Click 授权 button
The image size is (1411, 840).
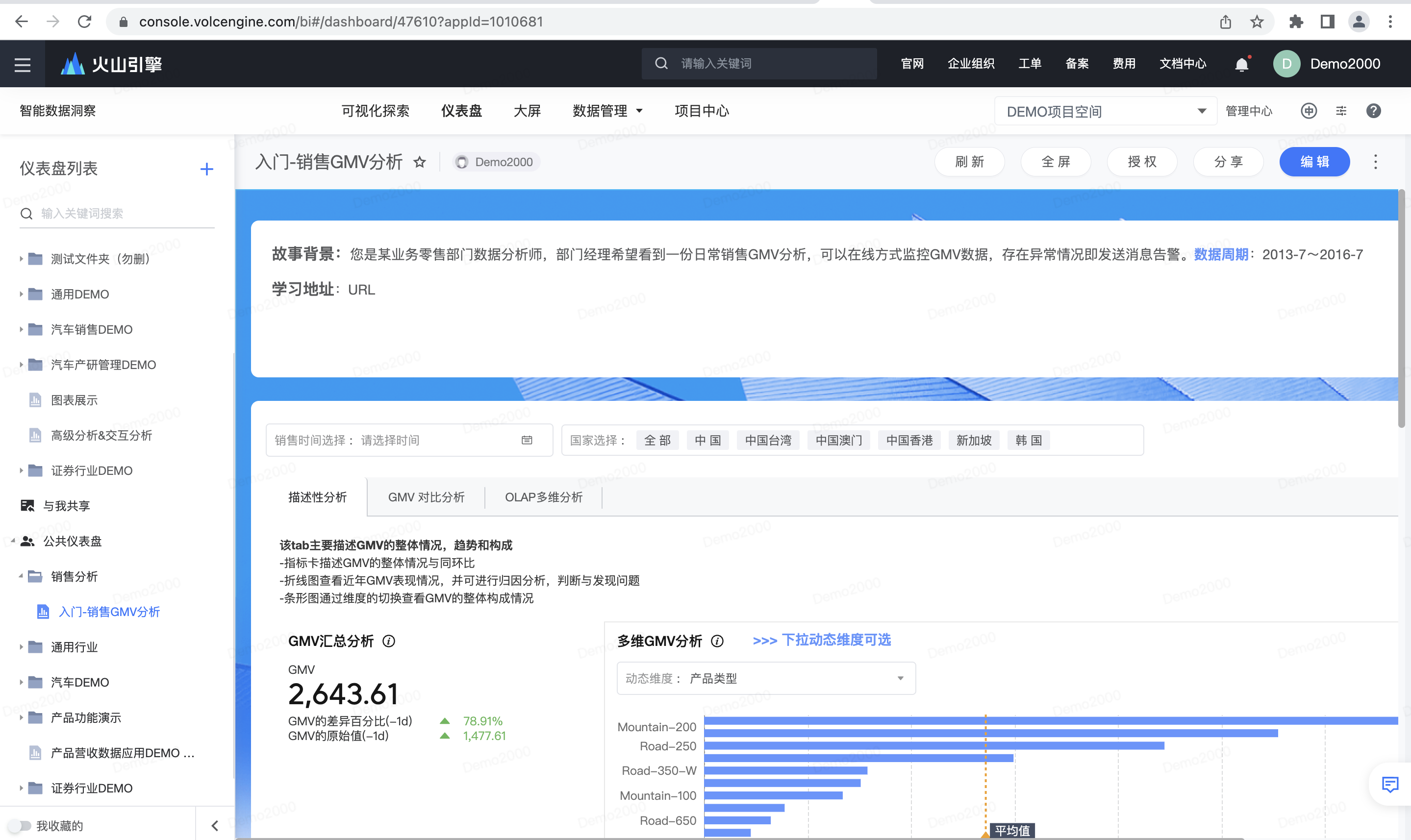tap(1142, 162)
